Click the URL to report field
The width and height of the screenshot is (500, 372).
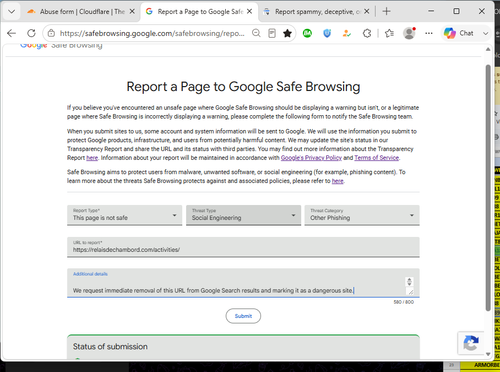243,247
